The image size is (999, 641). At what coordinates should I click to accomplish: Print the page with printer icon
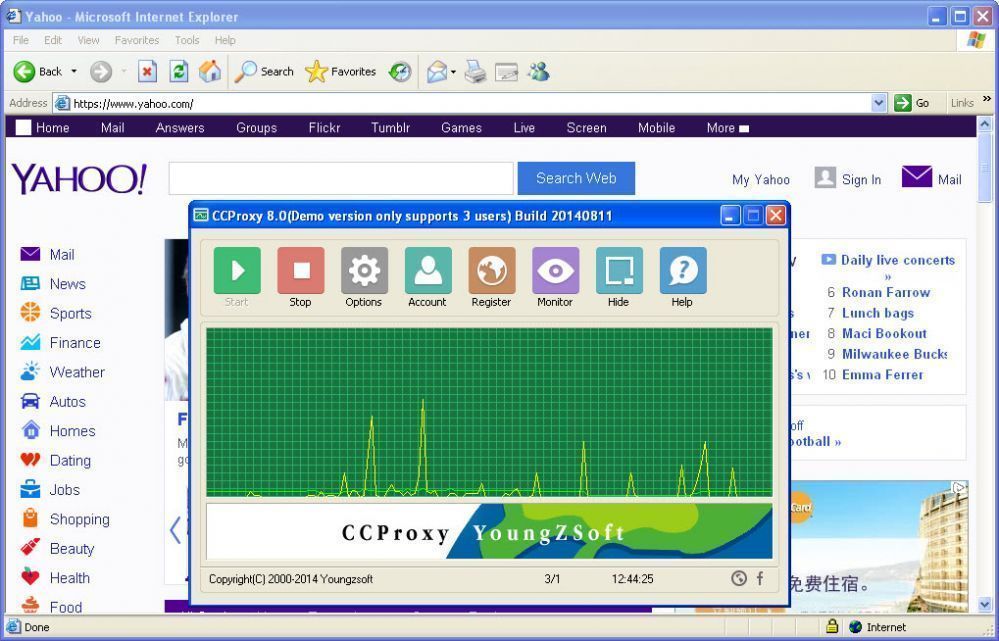click(x=475, y=71)
